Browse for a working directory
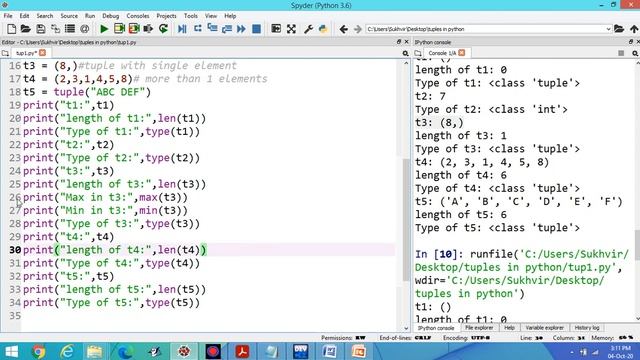This screenshot has width=640, height=360. tap(619, 29)
